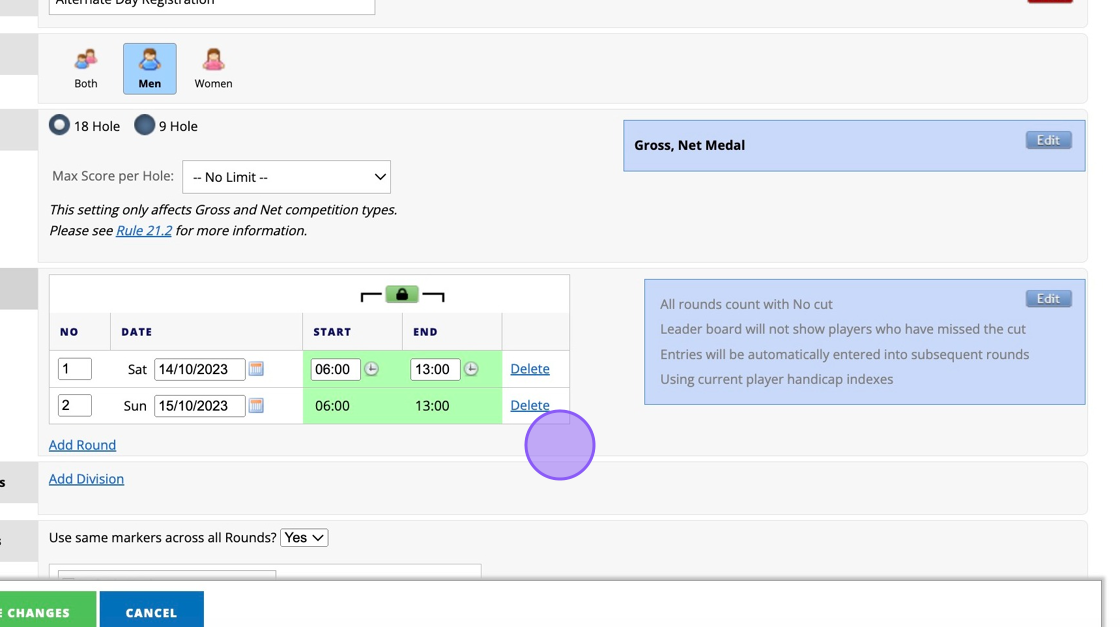Click the Gross, Net Medal text
The width and height of the screenshot is (1120, 627).
tap(689, 145)
